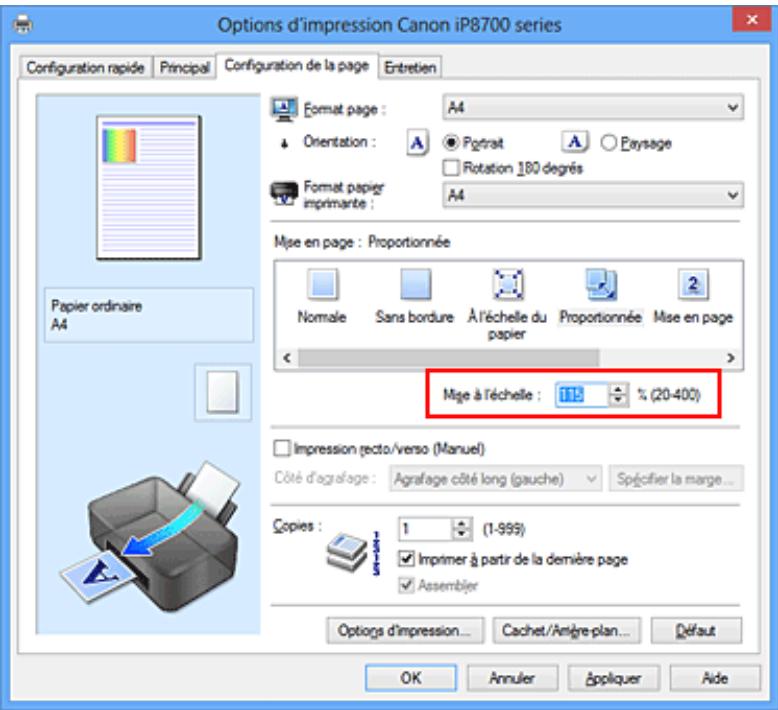Image resolution: width=778 pixels, height=710 pixels.
Task: Increase the Copies count
Action: [461, 524]
